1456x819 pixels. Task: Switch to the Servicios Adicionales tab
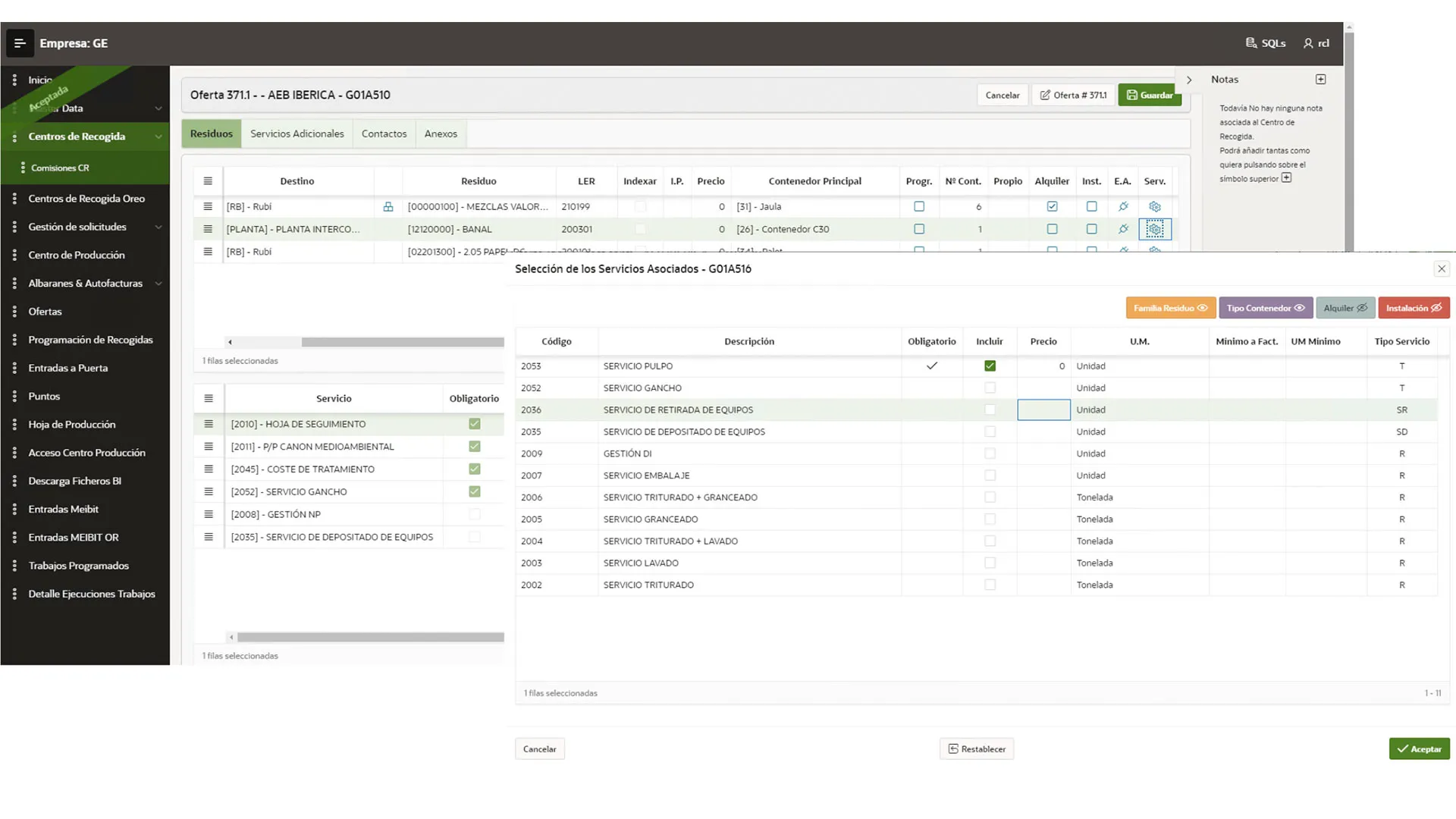297,133
